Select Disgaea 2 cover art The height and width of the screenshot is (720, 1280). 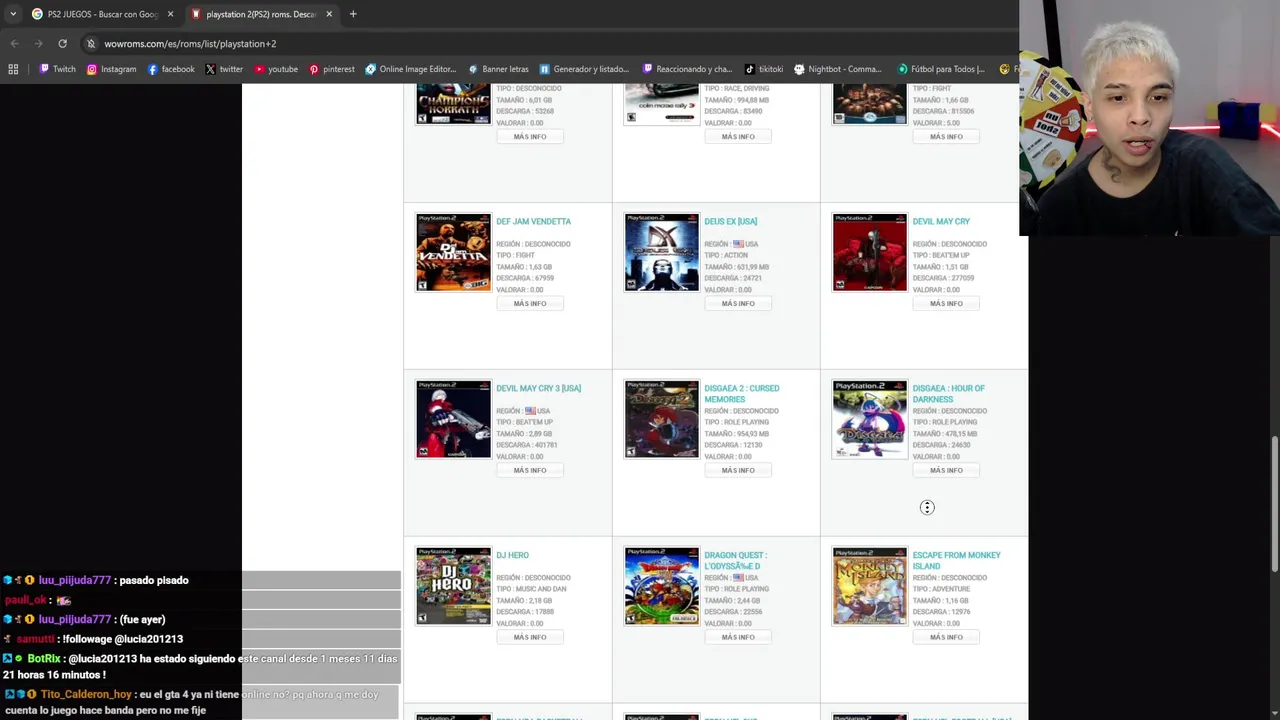tap(662, 419)
